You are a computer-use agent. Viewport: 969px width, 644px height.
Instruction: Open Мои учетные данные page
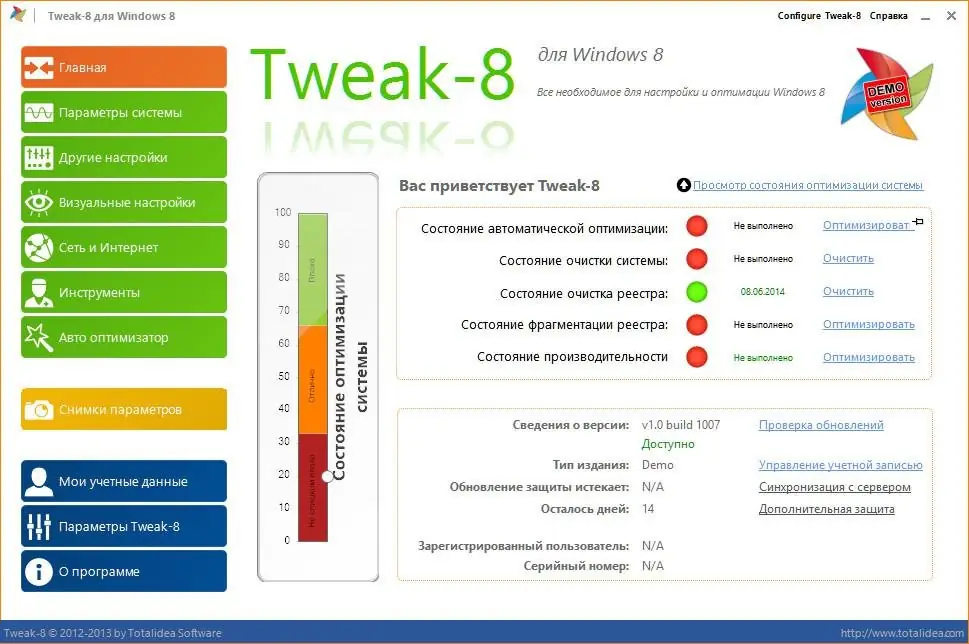124,481
